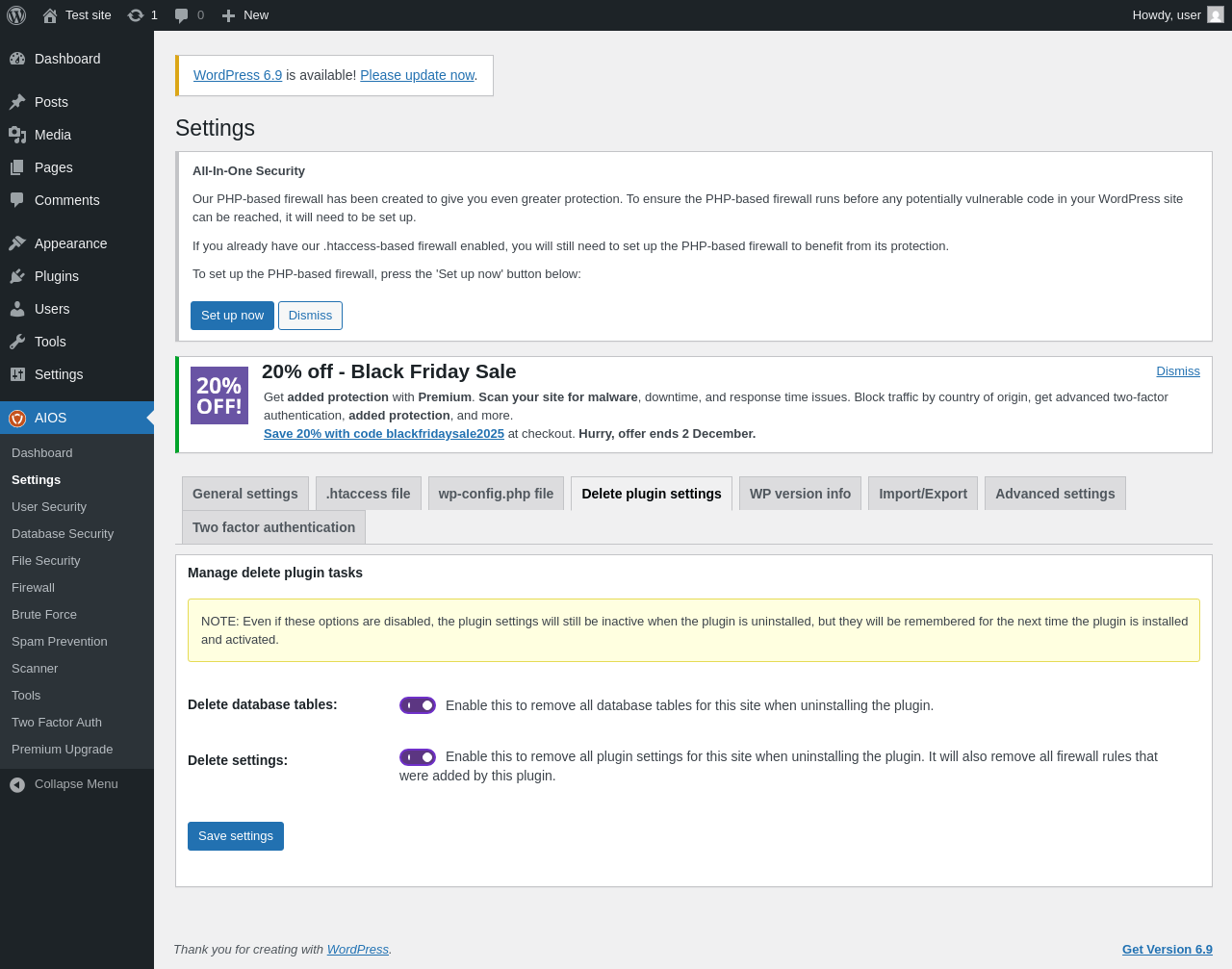Click the Get Version 6.9 footer link

pyautogui.click(x=1168, y=950)
